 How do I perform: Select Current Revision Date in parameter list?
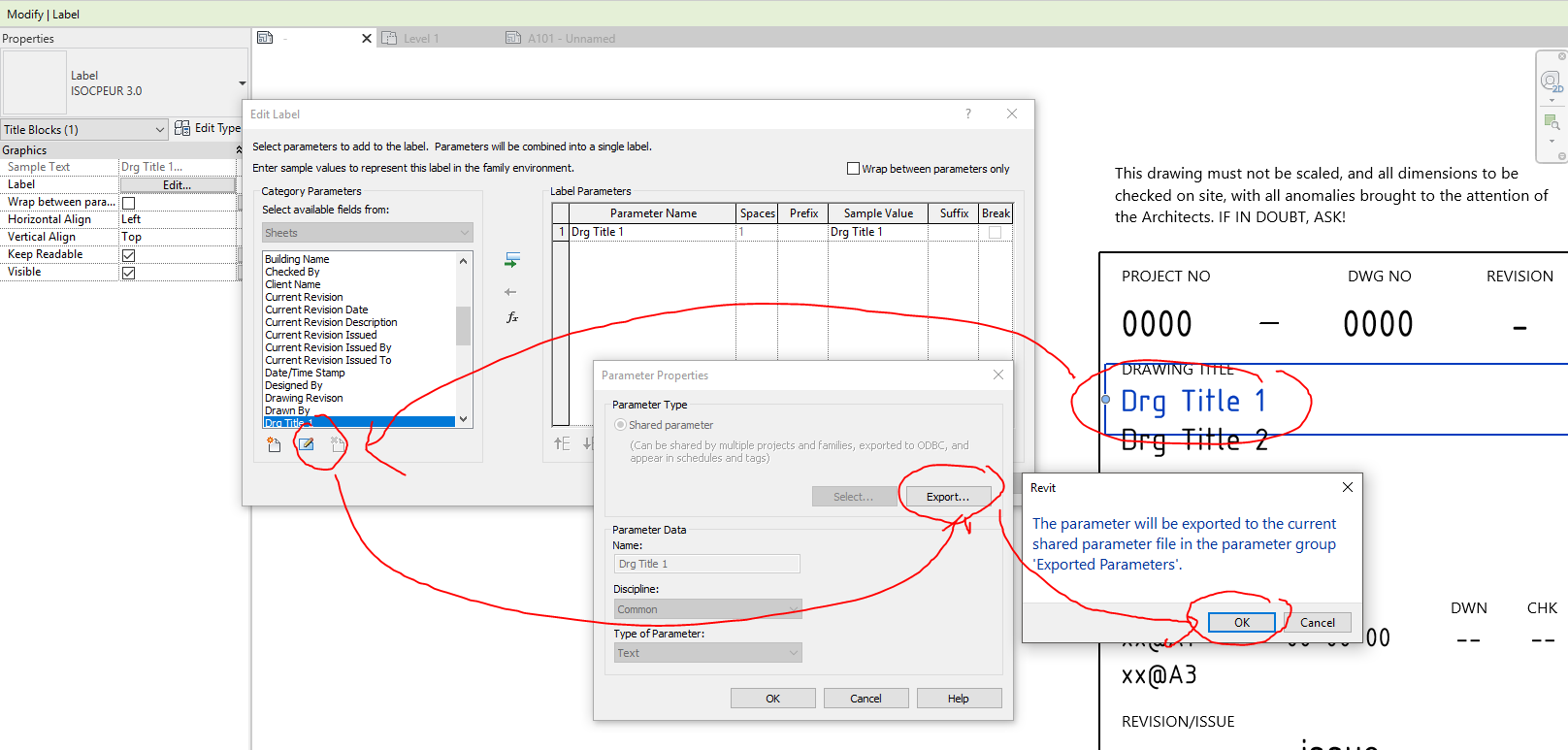[316, 310]
